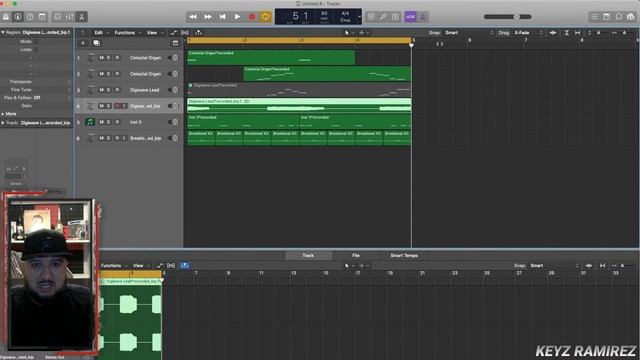This screenshot has width=640, height=360.
Task: Open the Browsers icon
Action: [631, 17]
